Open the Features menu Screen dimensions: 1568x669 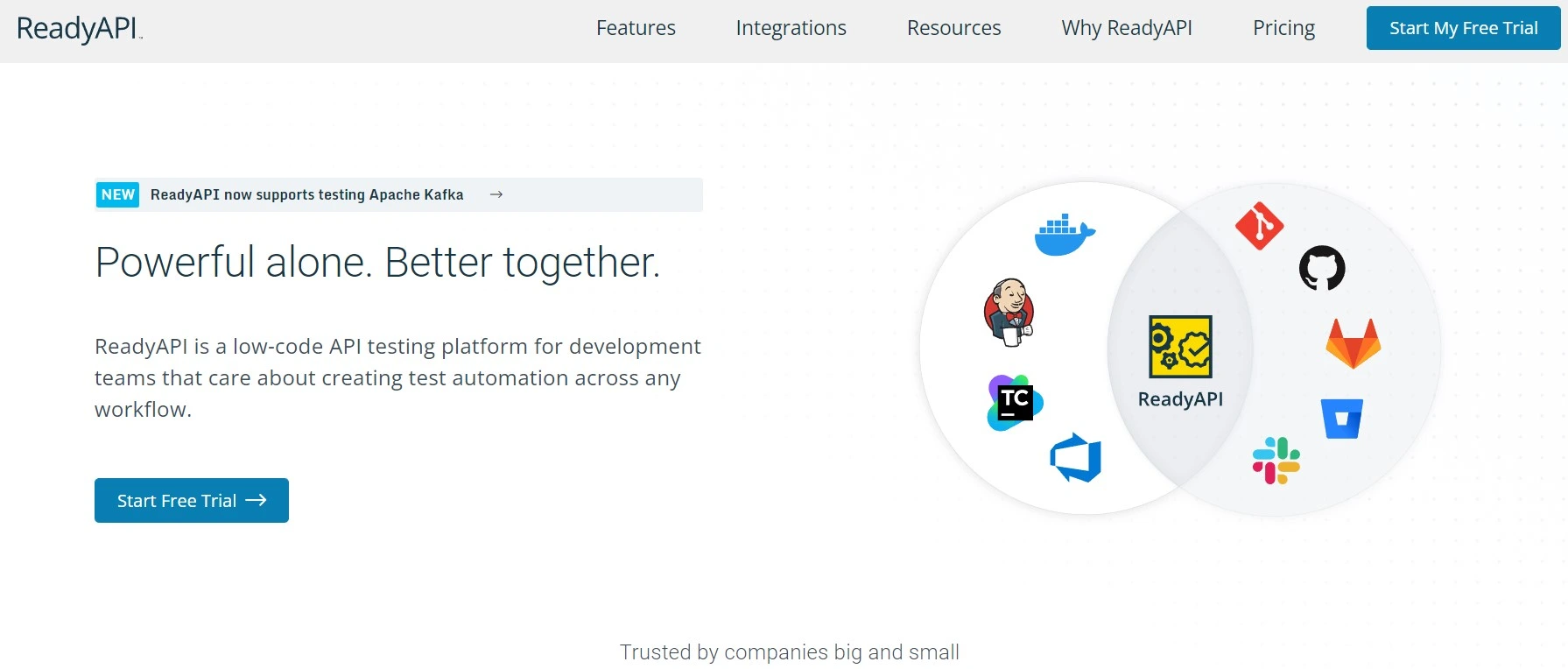(636, 28)
